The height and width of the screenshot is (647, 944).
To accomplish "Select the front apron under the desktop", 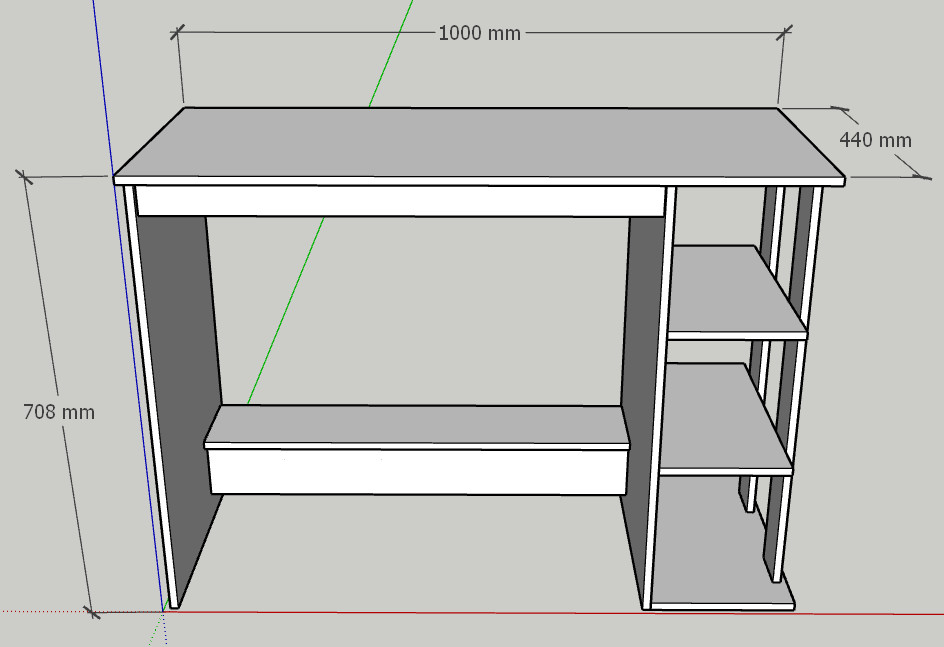I will coord(400,201).
